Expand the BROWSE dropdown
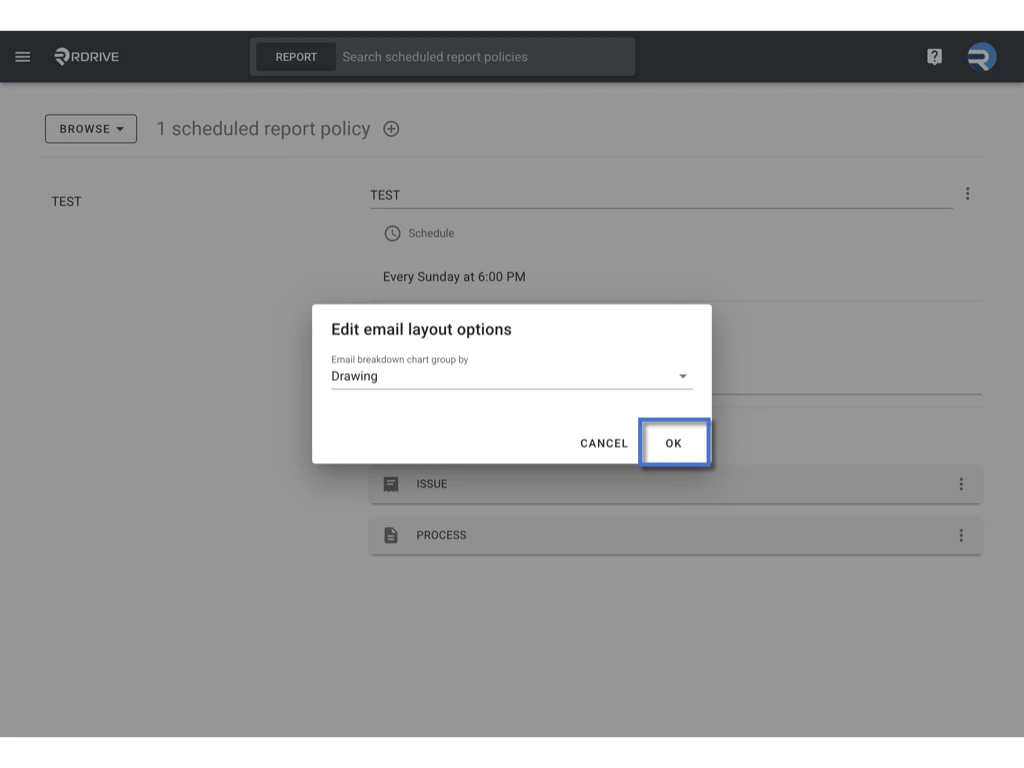Viewport: 1024px width, 768px height. pos(90,128)
